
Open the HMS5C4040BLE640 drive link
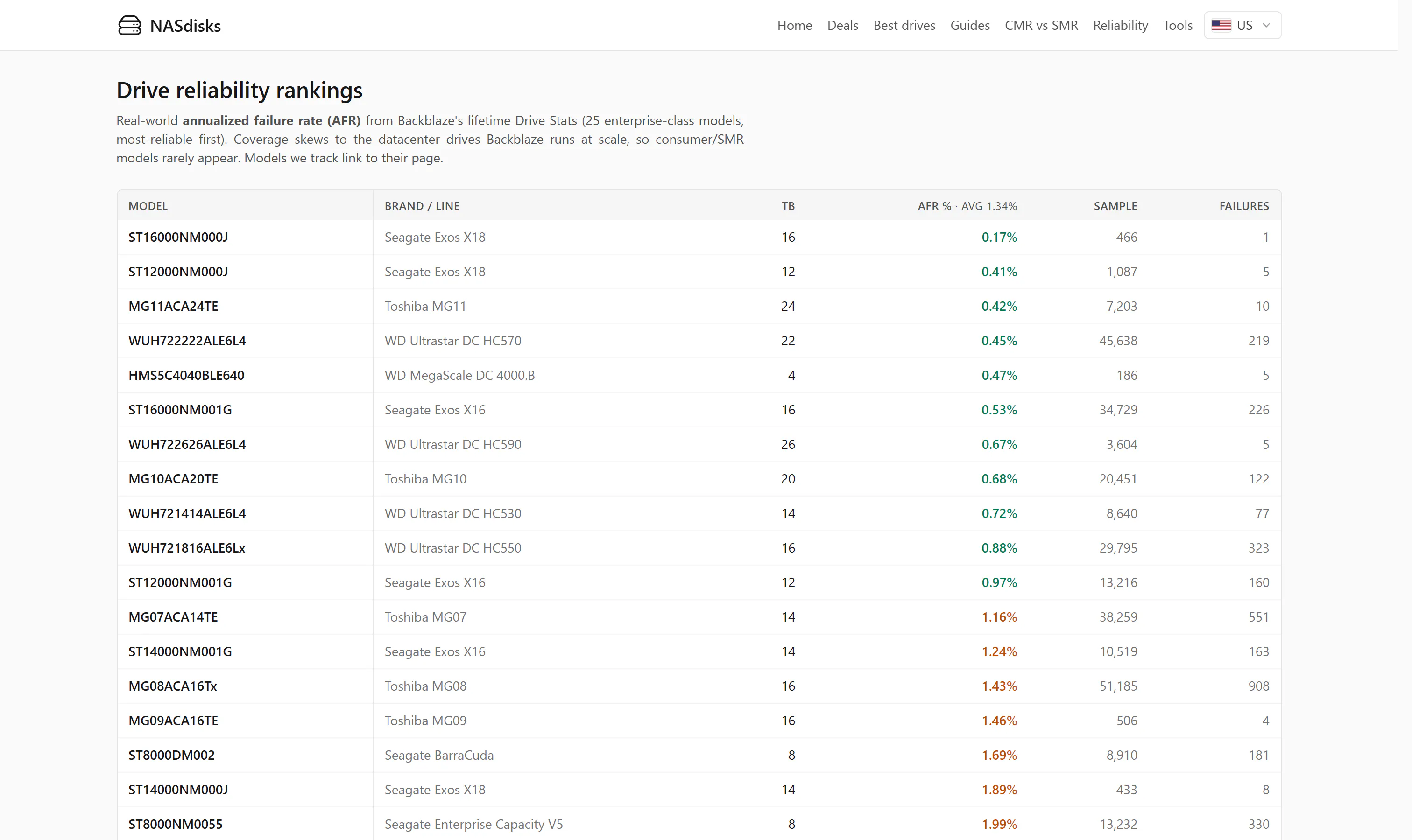coord(186,375)
